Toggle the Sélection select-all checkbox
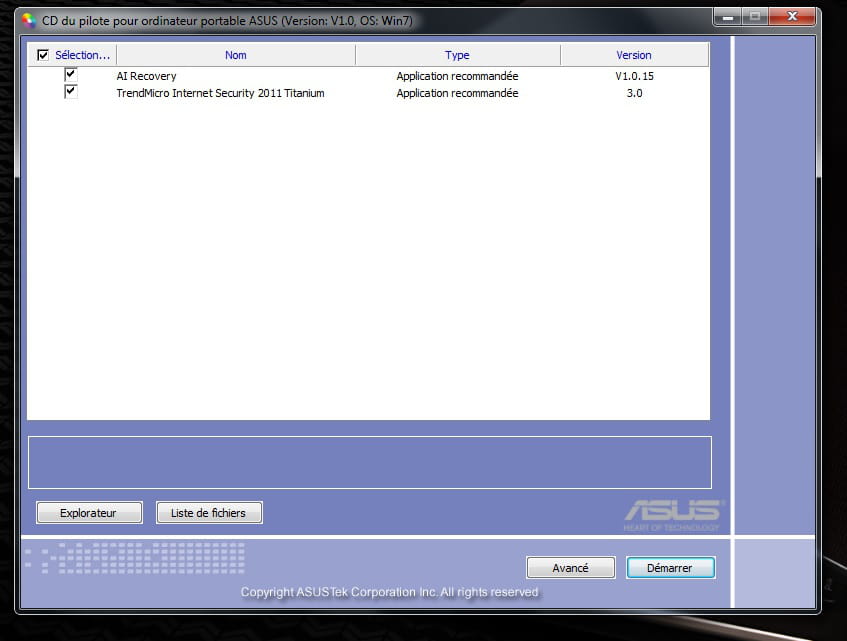 [x=43, y=55]
